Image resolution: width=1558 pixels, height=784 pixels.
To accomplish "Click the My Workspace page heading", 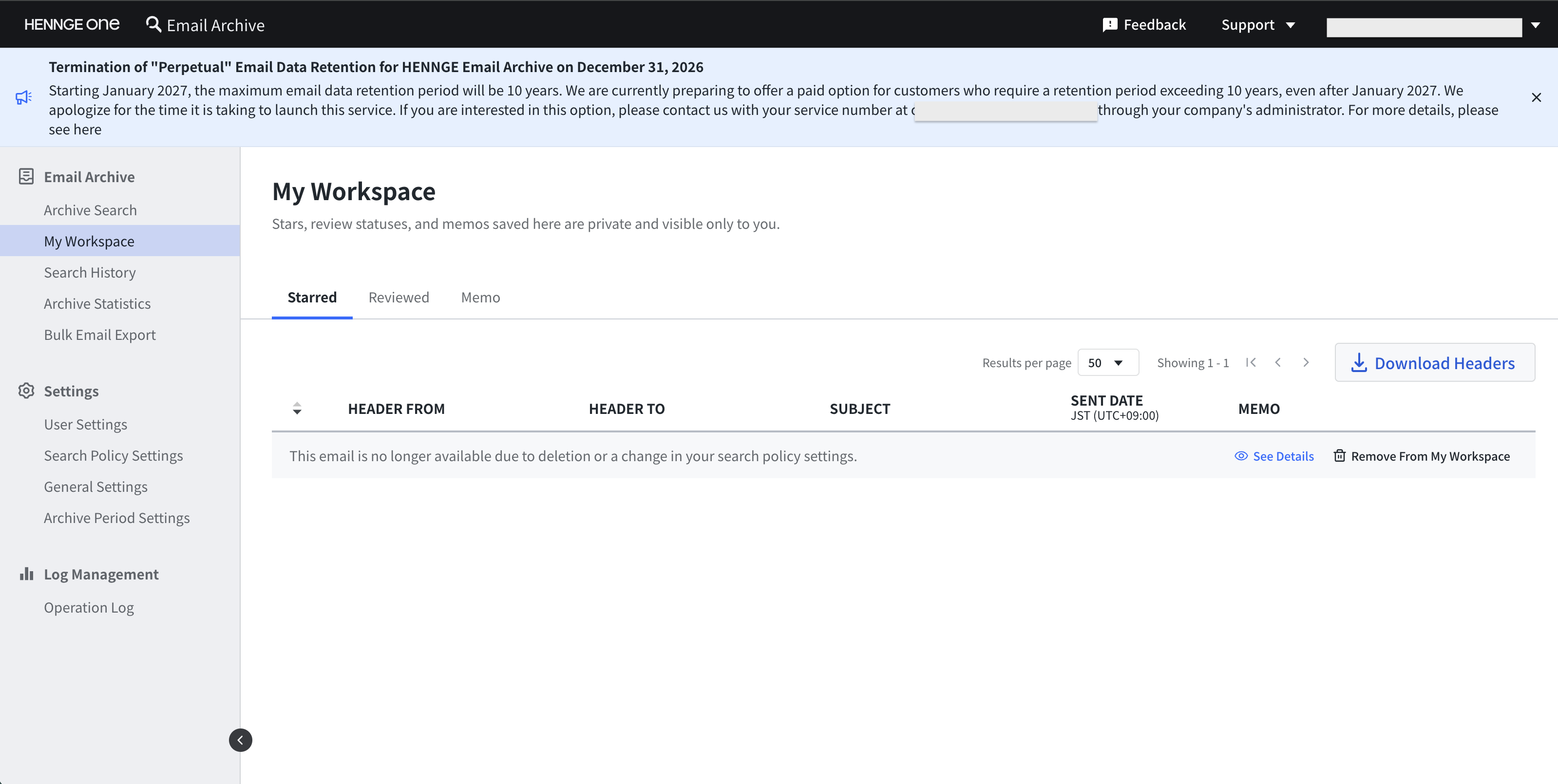I will (354, 191).
